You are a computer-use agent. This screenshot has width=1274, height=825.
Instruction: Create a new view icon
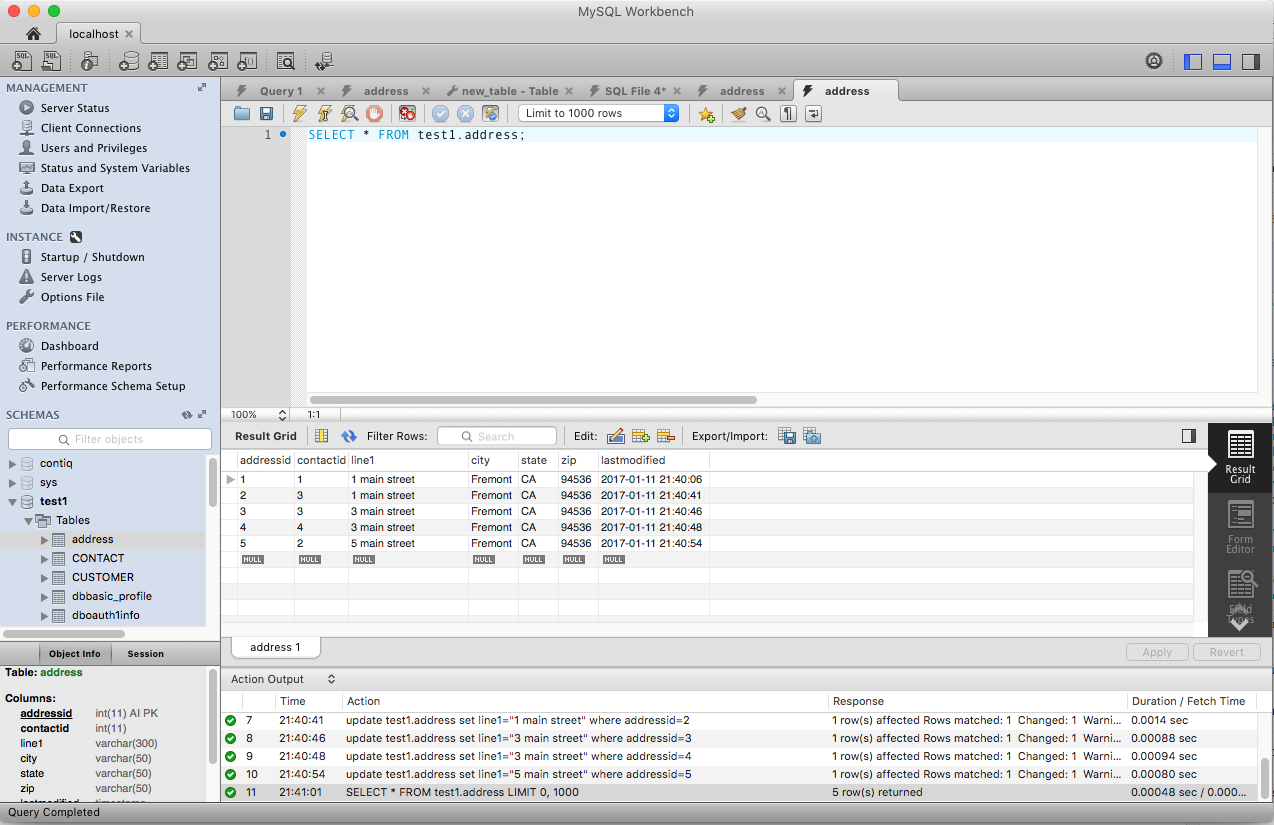point(187,61)
